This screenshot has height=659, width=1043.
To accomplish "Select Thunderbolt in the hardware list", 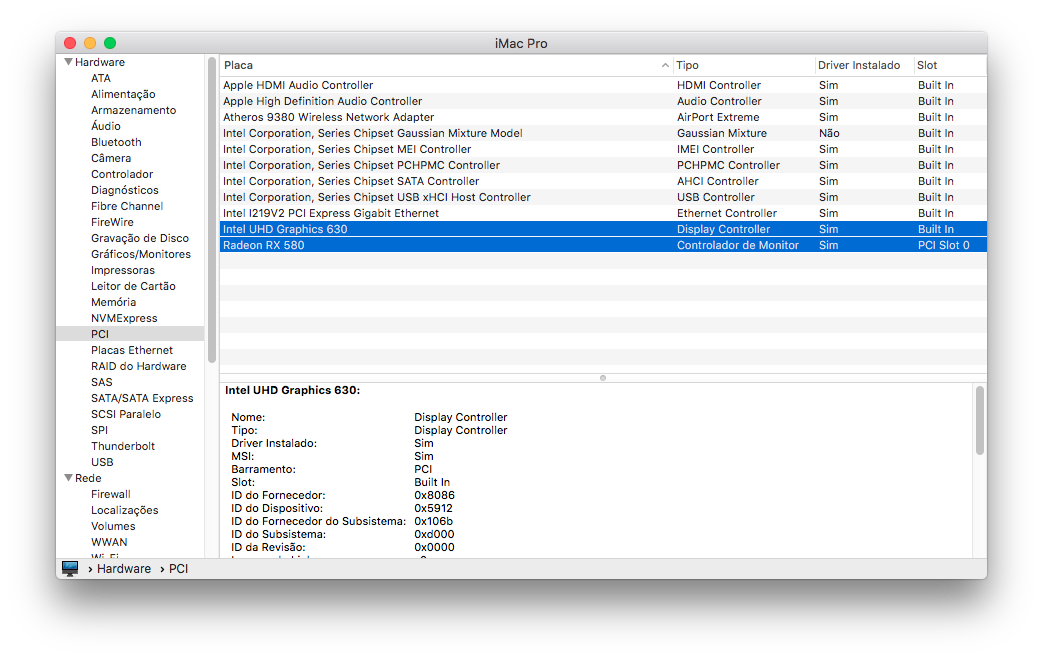I will [122, 446].
